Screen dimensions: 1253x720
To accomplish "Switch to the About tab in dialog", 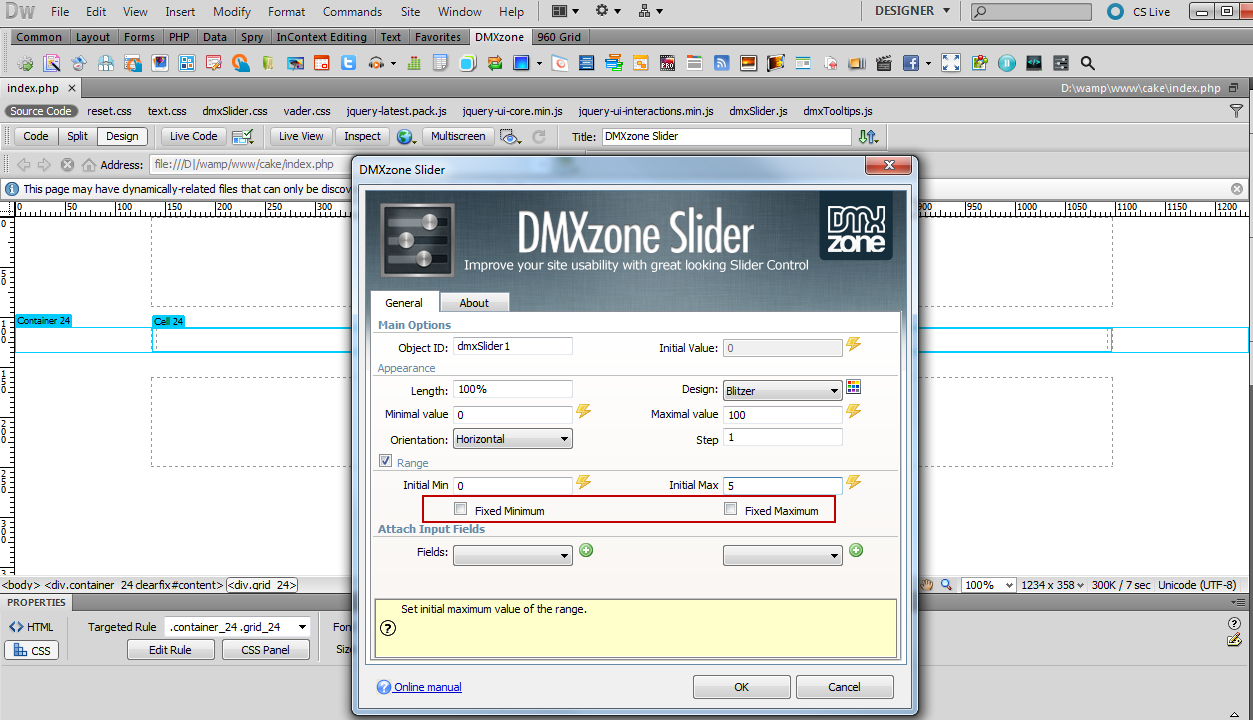I will [x=474, y=303].
